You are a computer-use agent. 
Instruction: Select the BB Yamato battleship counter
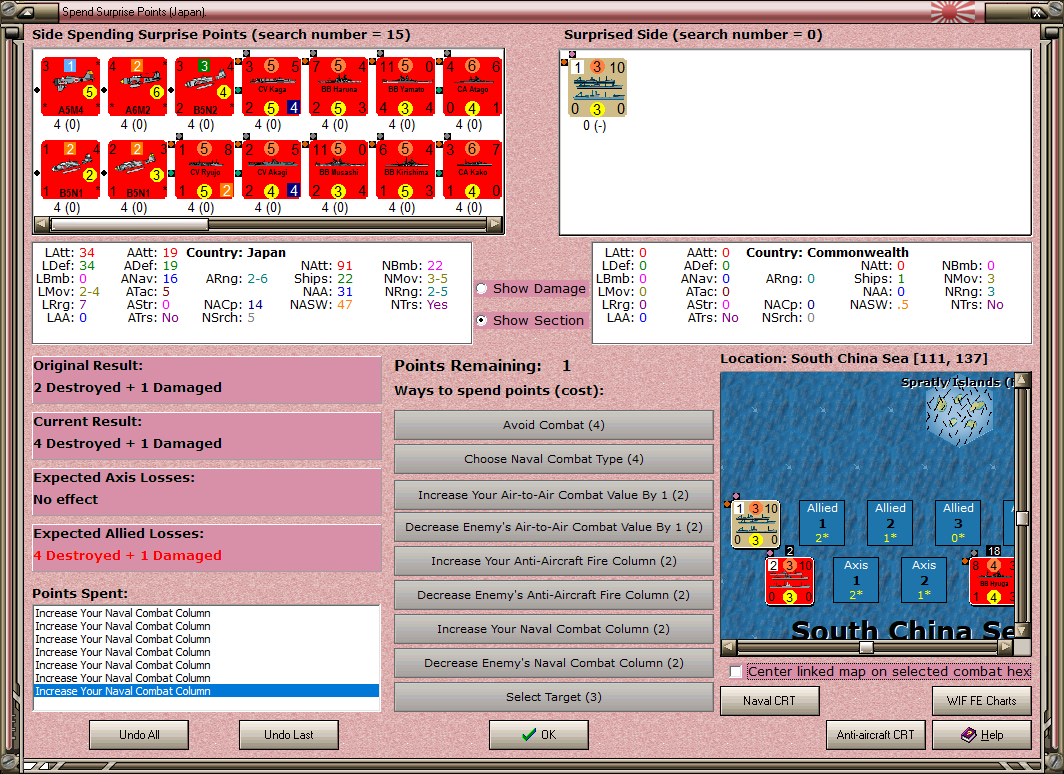[406, 87]
